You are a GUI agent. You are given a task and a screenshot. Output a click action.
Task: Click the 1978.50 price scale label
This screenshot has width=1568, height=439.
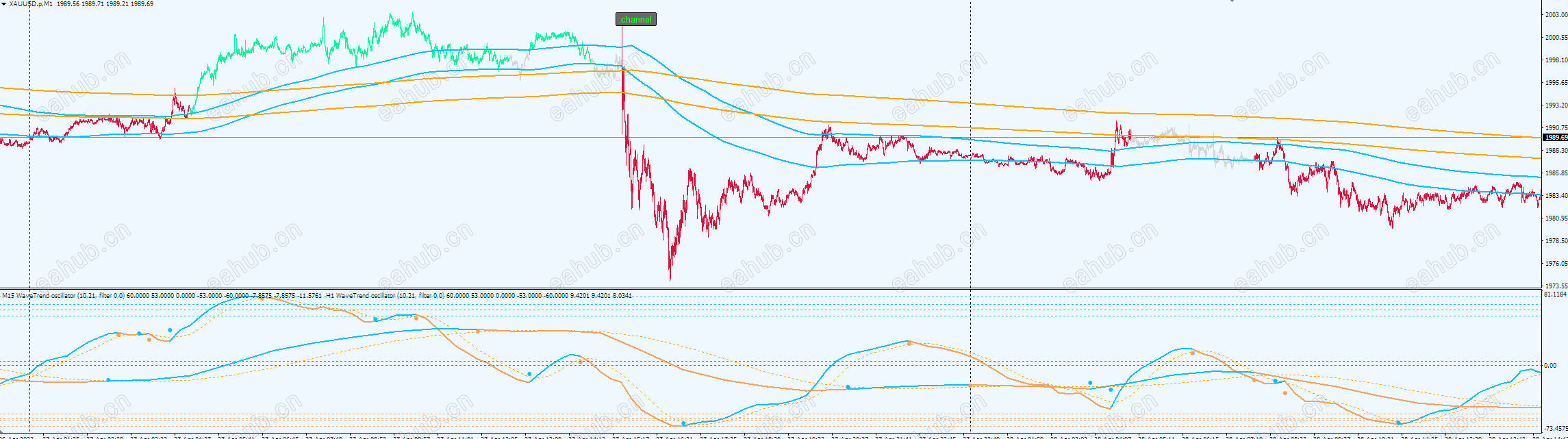pyautogui.click(x=1556, y=241)
